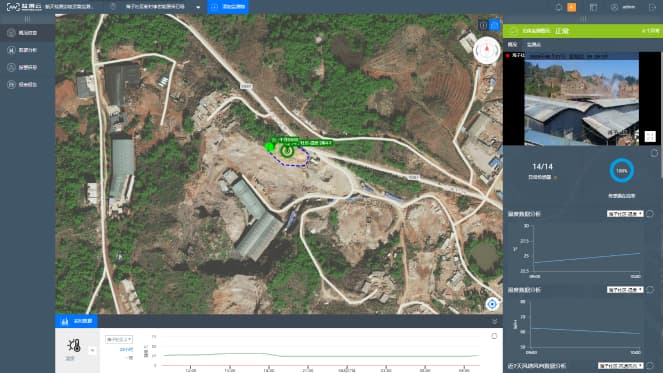Click the blue add-monitoring-point button in header
The width and height of the screenshot is (663, 373).
point(228,7)
